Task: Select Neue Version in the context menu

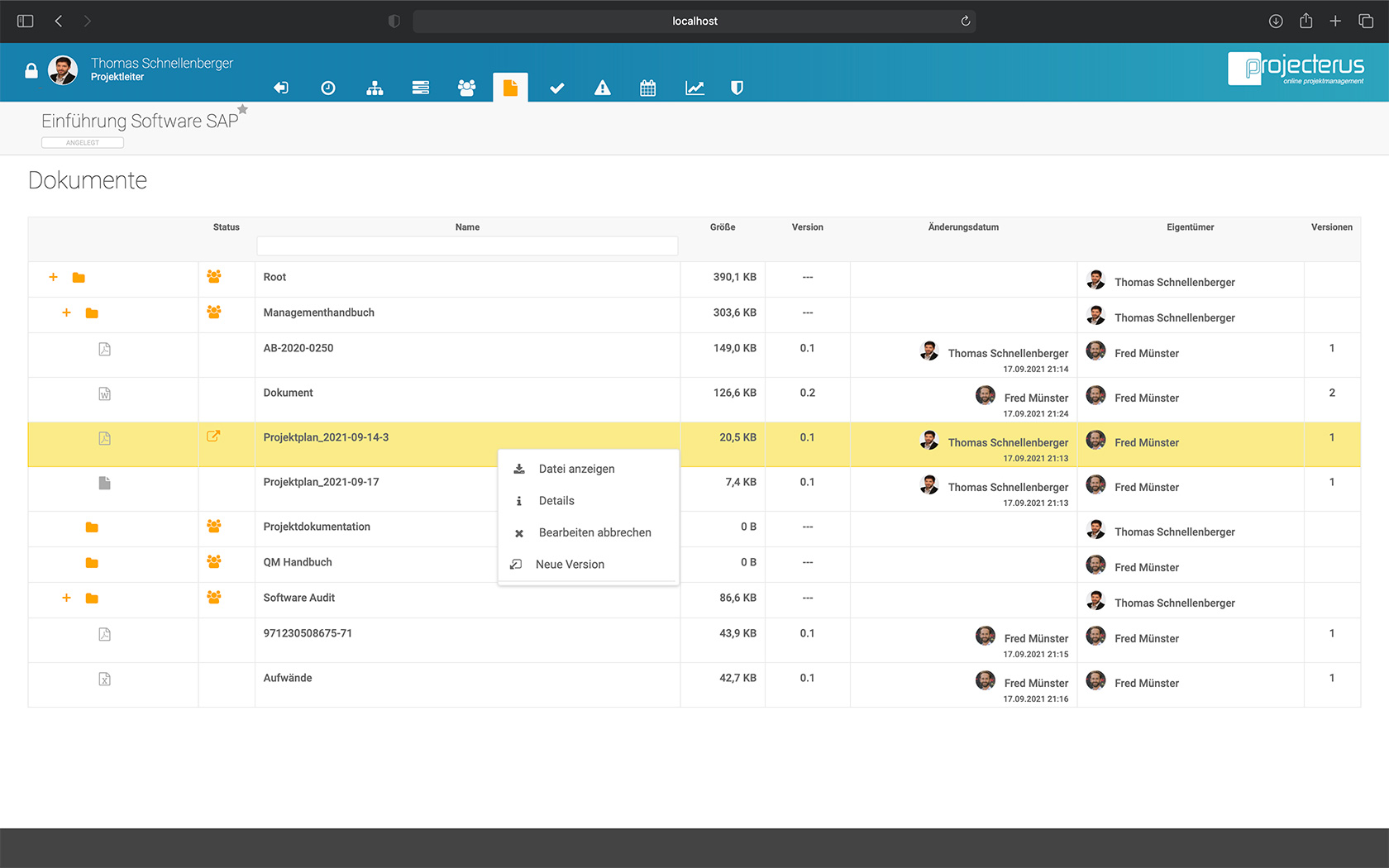Action: coord(570,564)
